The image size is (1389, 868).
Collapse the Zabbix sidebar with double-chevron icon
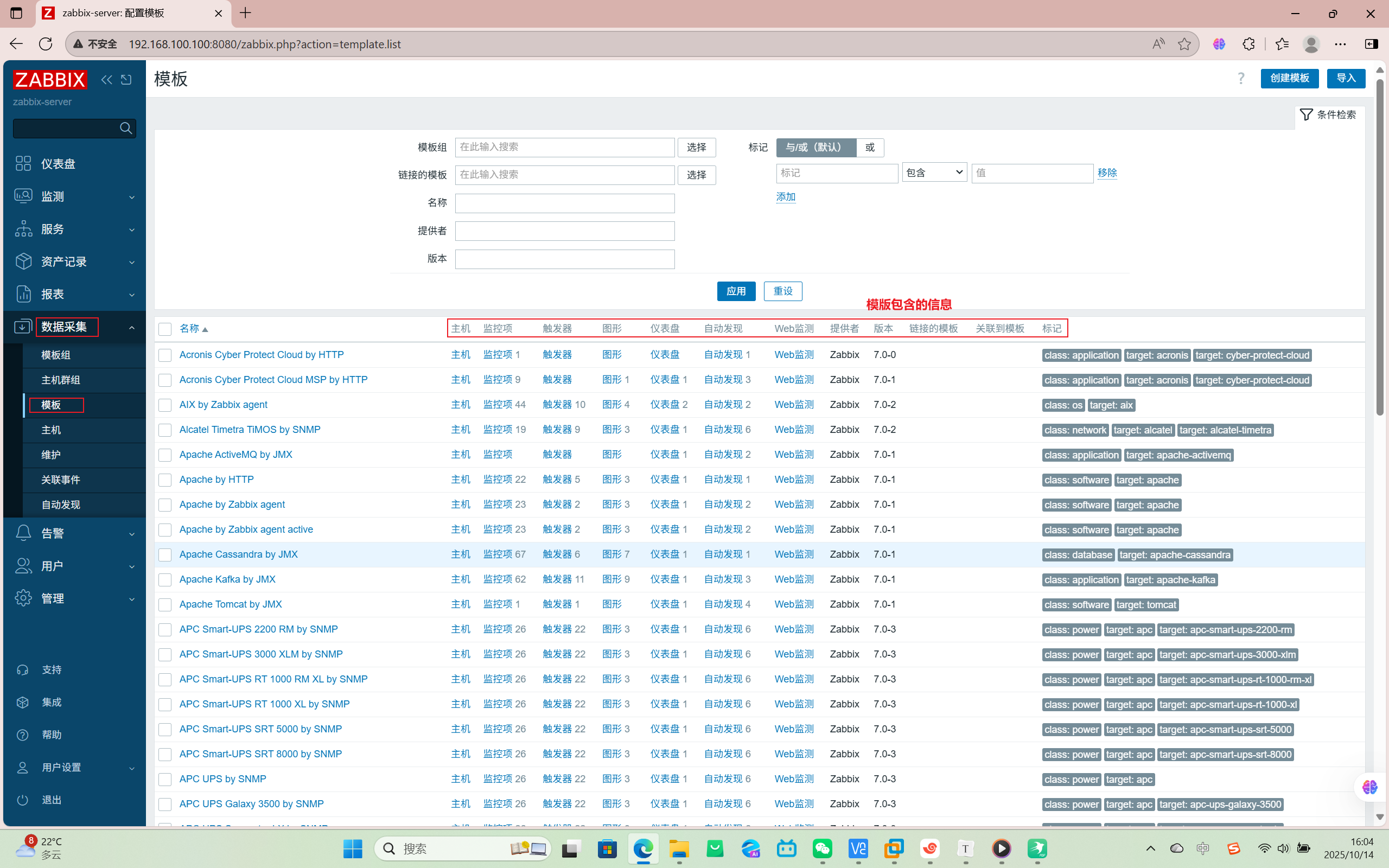(106, 80)
